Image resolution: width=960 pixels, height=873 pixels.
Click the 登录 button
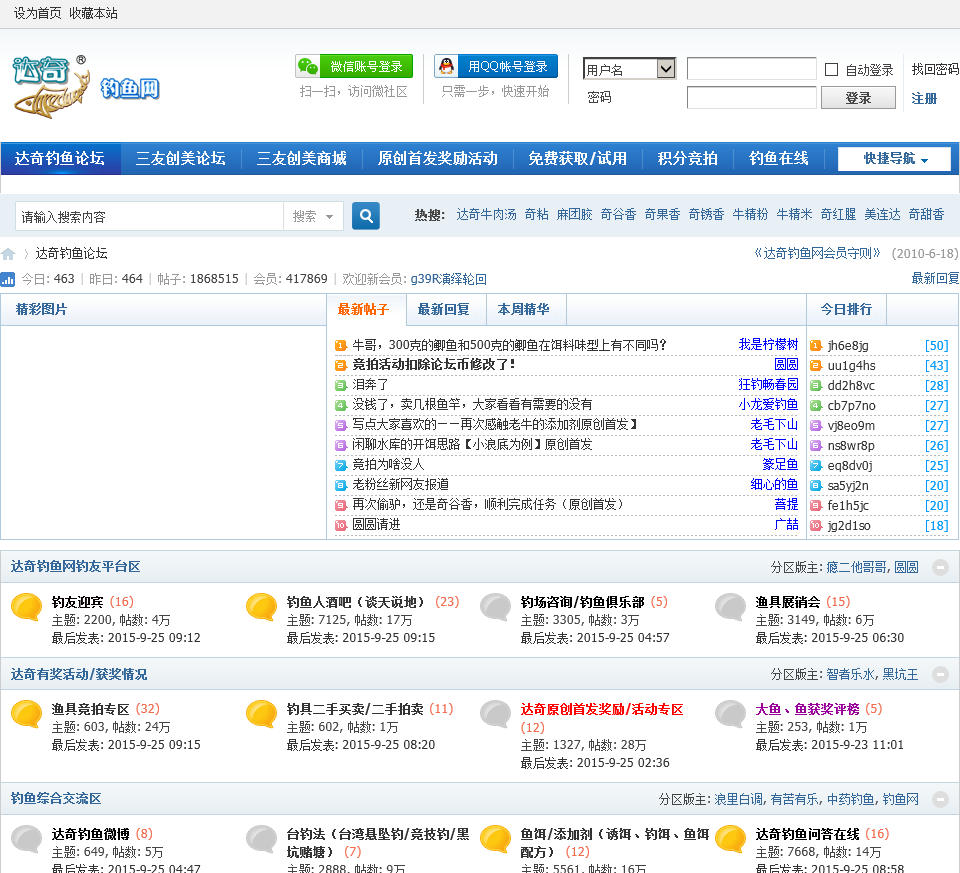tap(858, 98)
